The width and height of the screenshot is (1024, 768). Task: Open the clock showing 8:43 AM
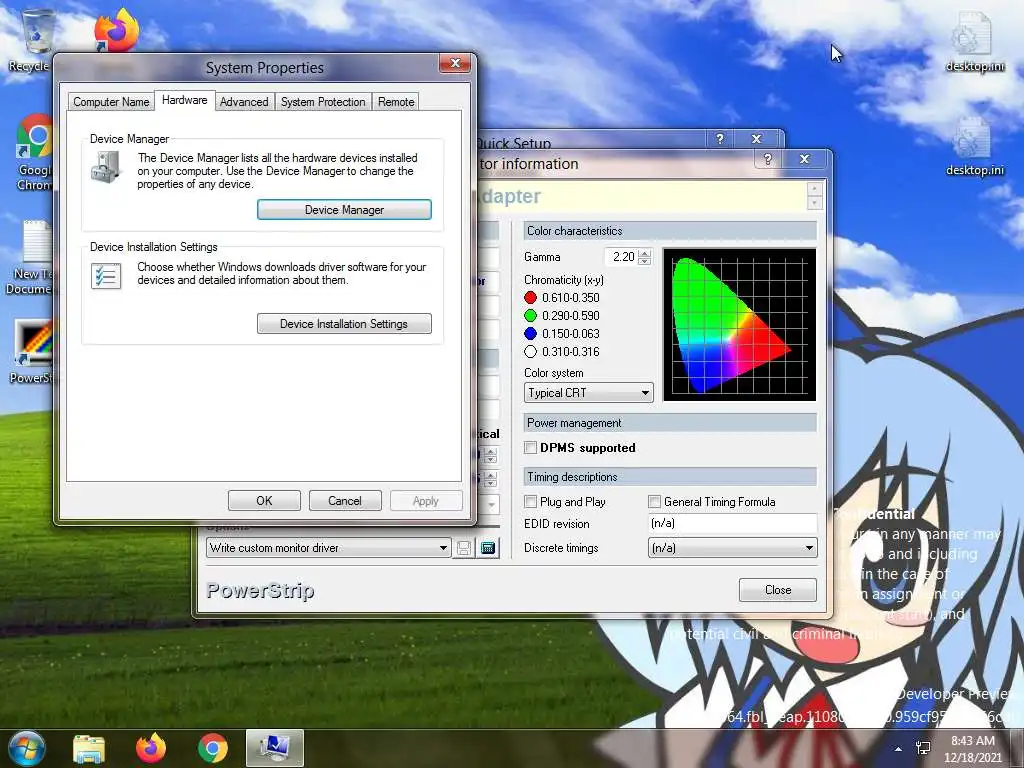click(x=972, y=749)
